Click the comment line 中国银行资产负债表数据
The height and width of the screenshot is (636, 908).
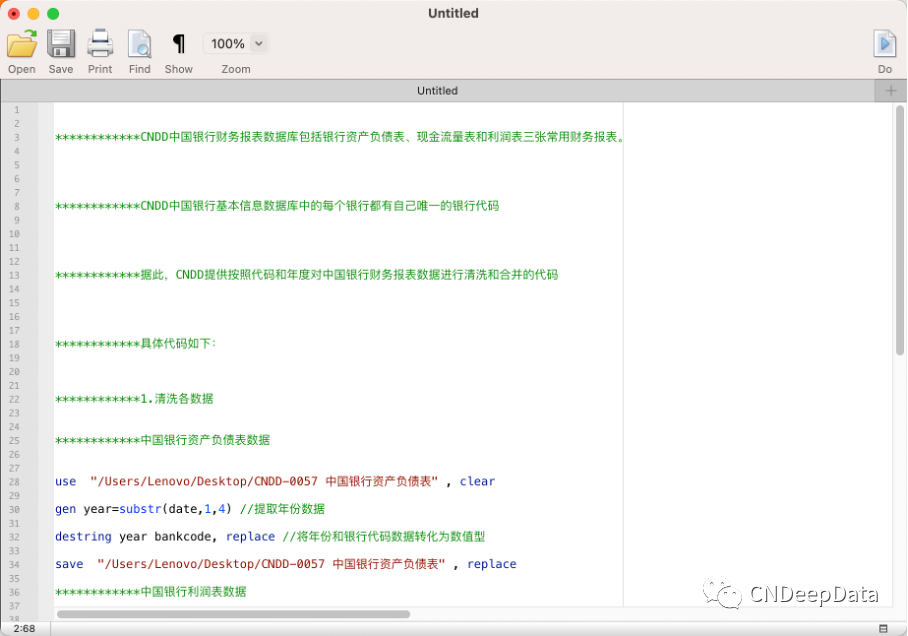(x=162, y=440)
